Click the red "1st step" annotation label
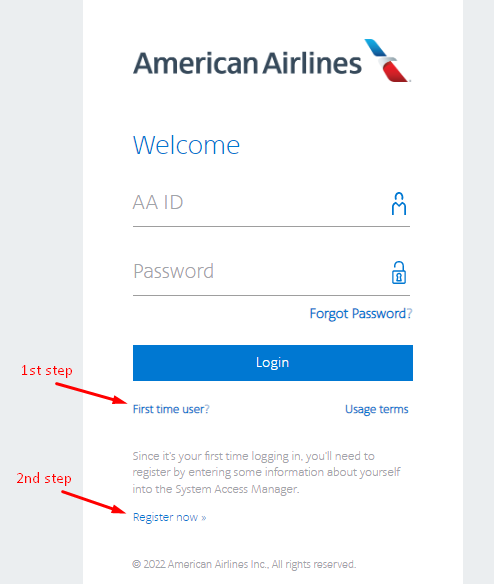 point(47,371)
